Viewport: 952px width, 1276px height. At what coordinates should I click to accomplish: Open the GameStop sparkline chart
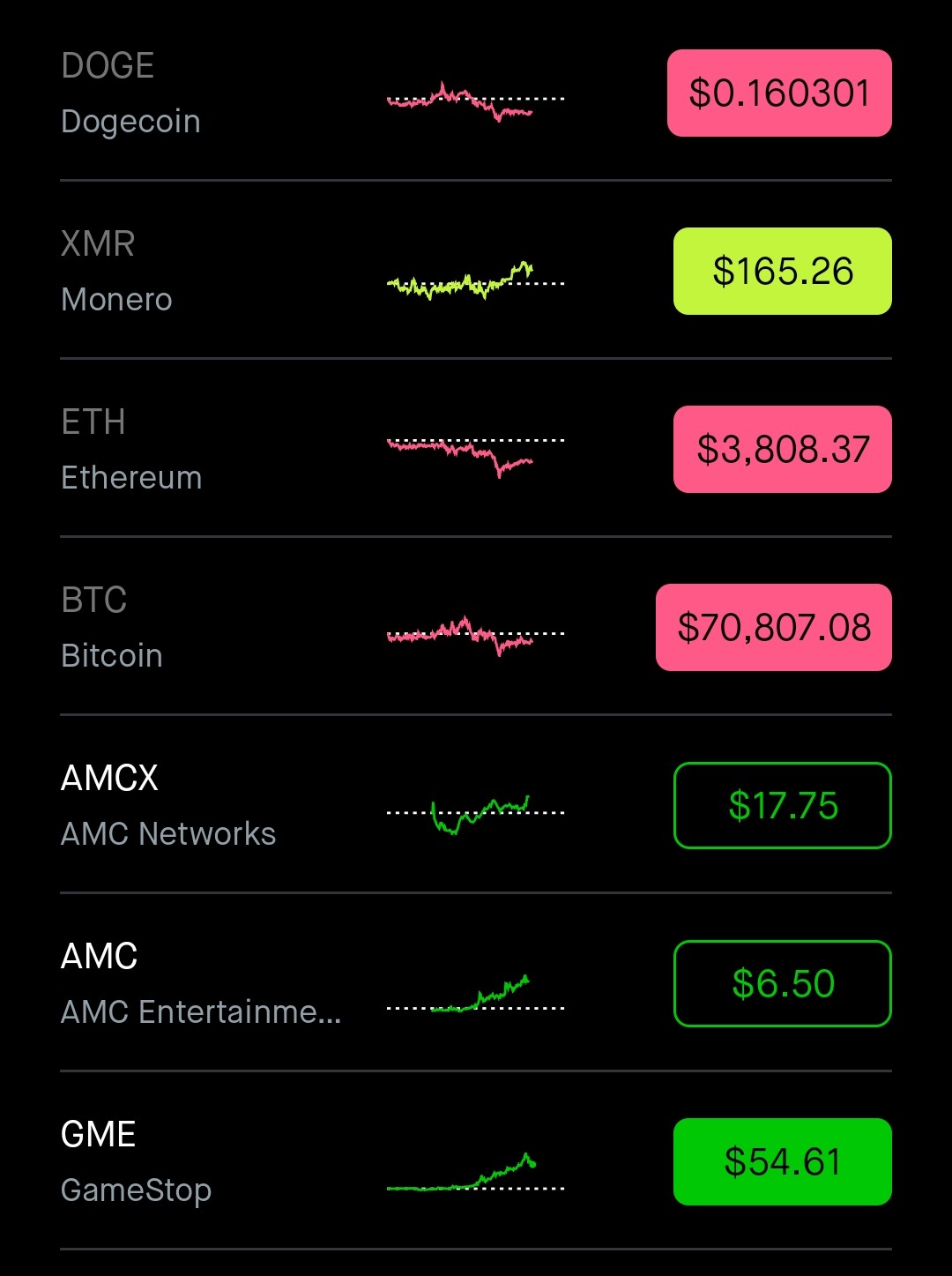475,1175
